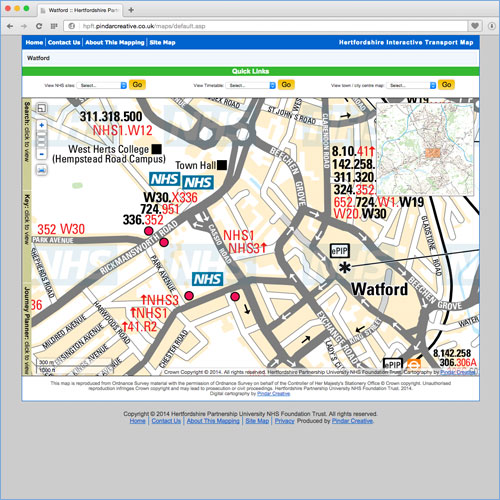Open the footer Pindar Creative link after Produced by
This screenshot has width=500, height=500.
(x=352, y=421)
